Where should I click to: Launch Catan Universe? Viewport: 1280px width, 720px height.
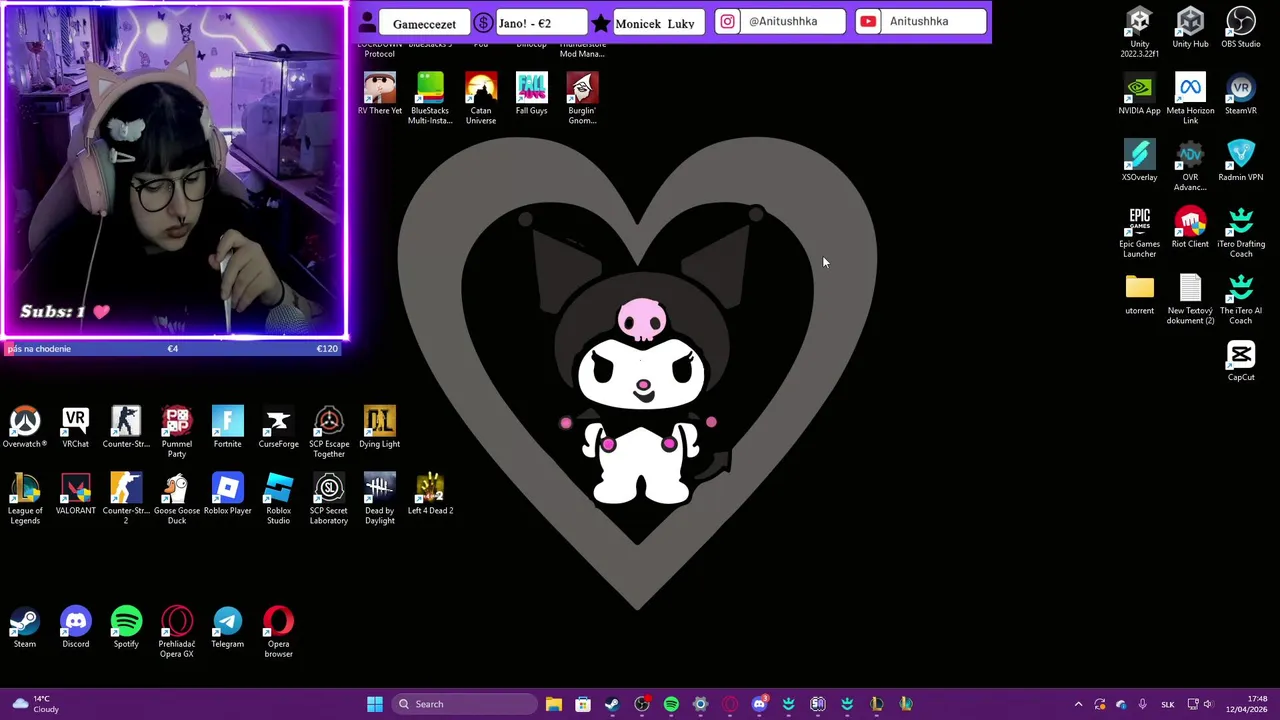[x=481, y=99]
